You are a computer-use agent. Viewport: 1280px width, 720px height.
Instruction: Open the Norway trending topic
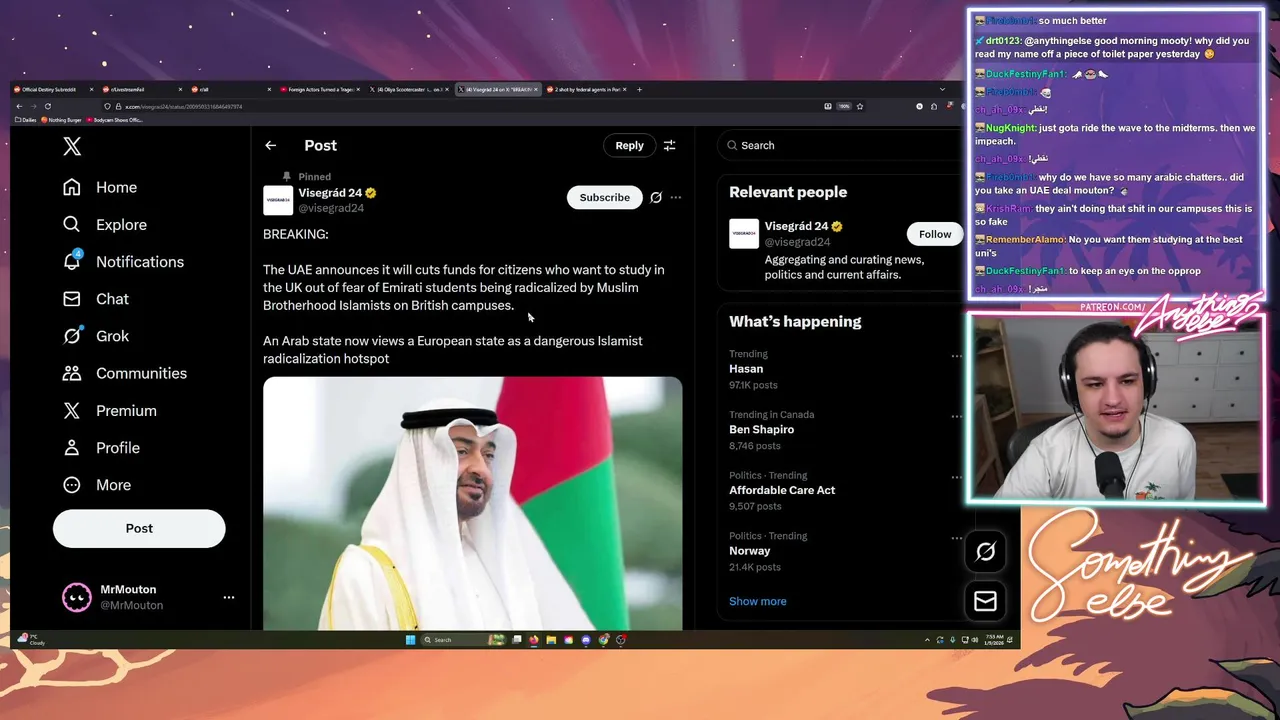pyautogui.click(x=750, y=551)
